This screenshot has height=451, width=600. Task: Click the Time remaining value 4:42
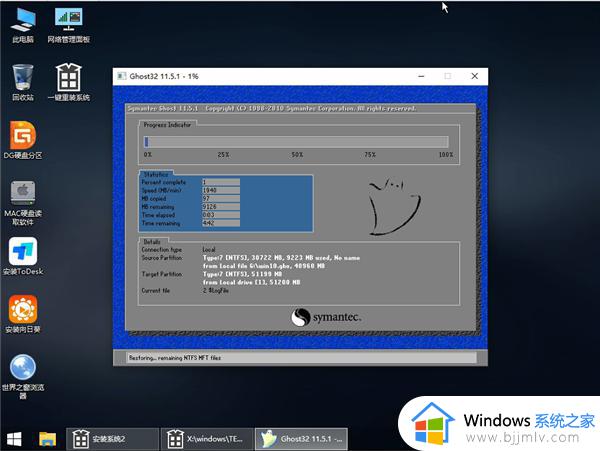221,223
